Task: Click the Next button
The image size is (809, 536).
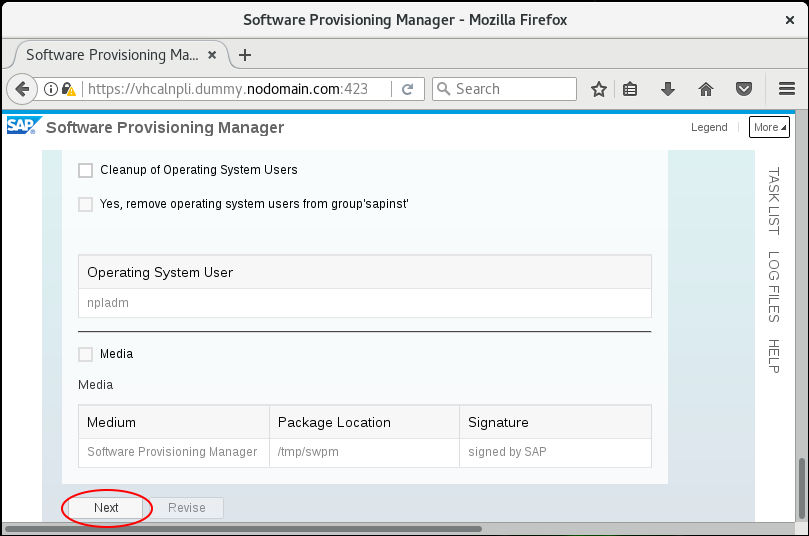Action: [106, 508]
